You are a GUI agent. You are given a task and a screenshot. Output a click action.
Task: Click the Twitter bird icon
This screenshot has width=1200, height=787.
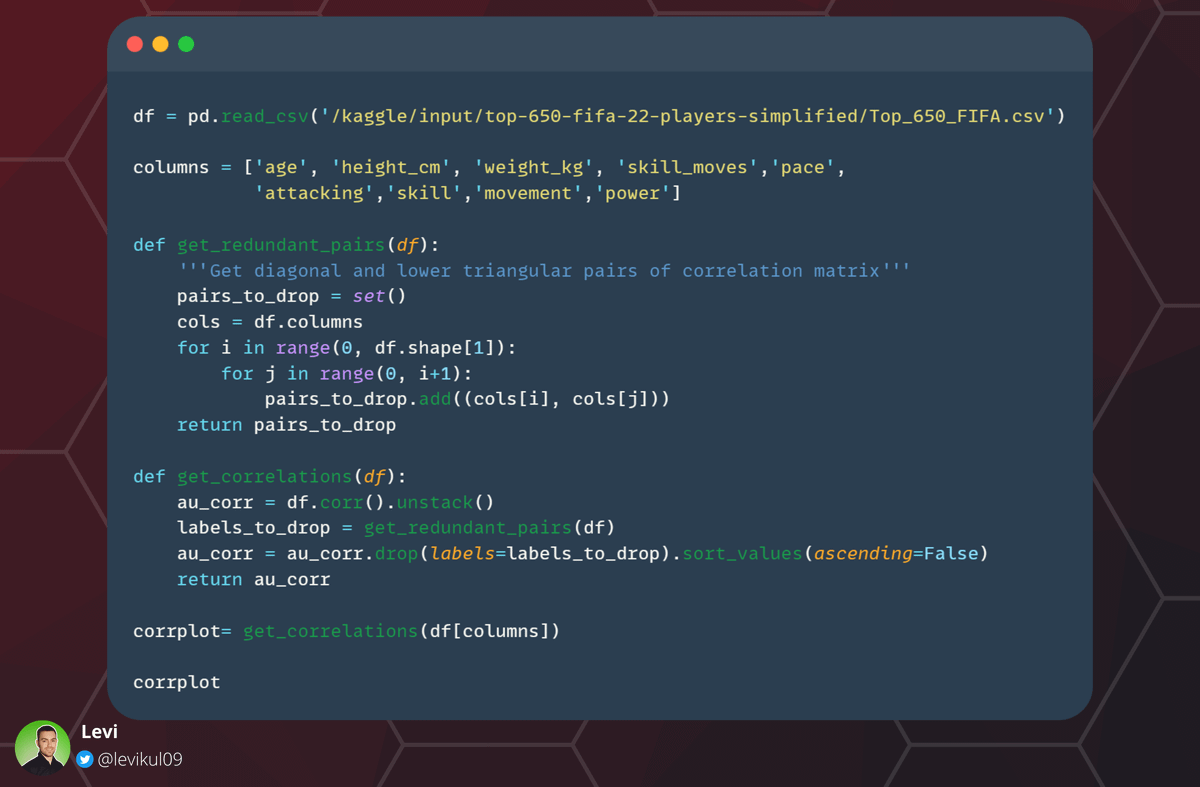pyautogui.click(x=85, y=759)
